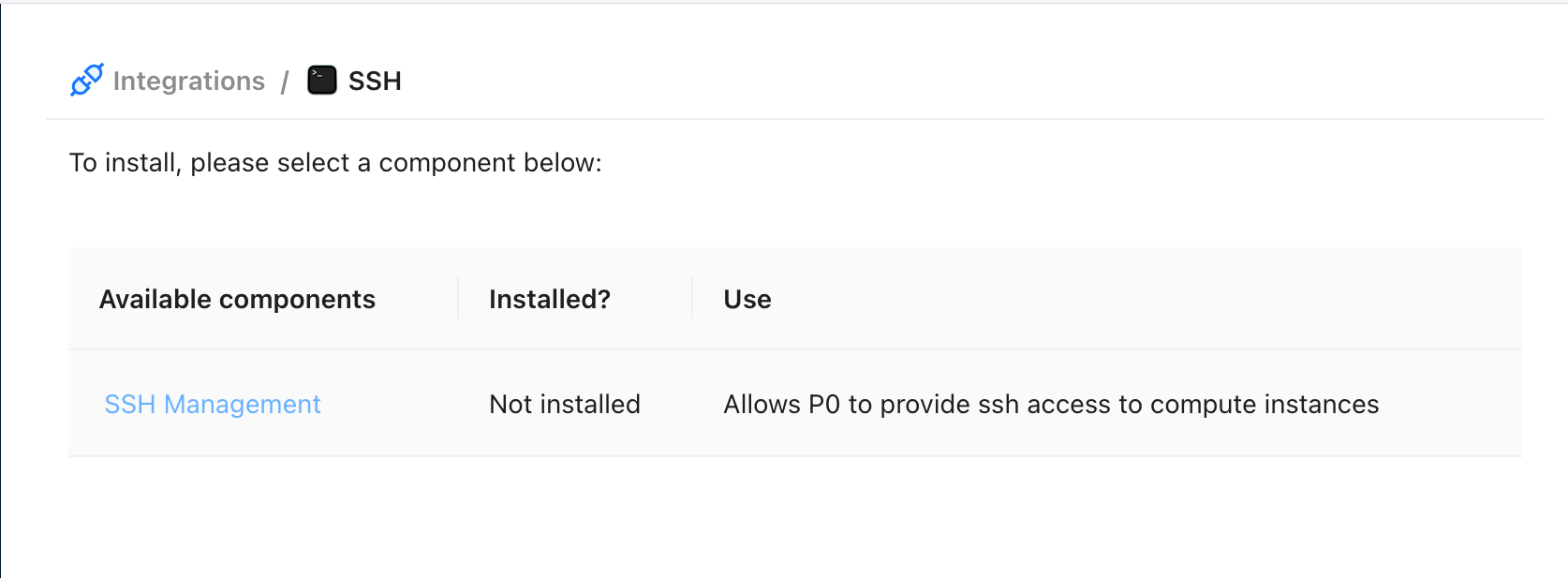The width and height of the screenshot is (1568, 578).
Task: Click the words "To install" in the instructions
Action: click(x=125, y=163)
